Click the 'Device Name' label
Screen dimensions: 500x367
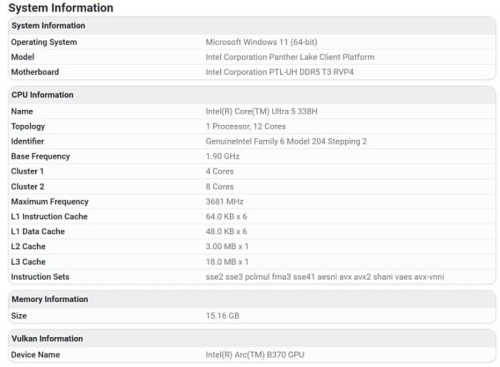pyautogui.click(x=35, y=355)
